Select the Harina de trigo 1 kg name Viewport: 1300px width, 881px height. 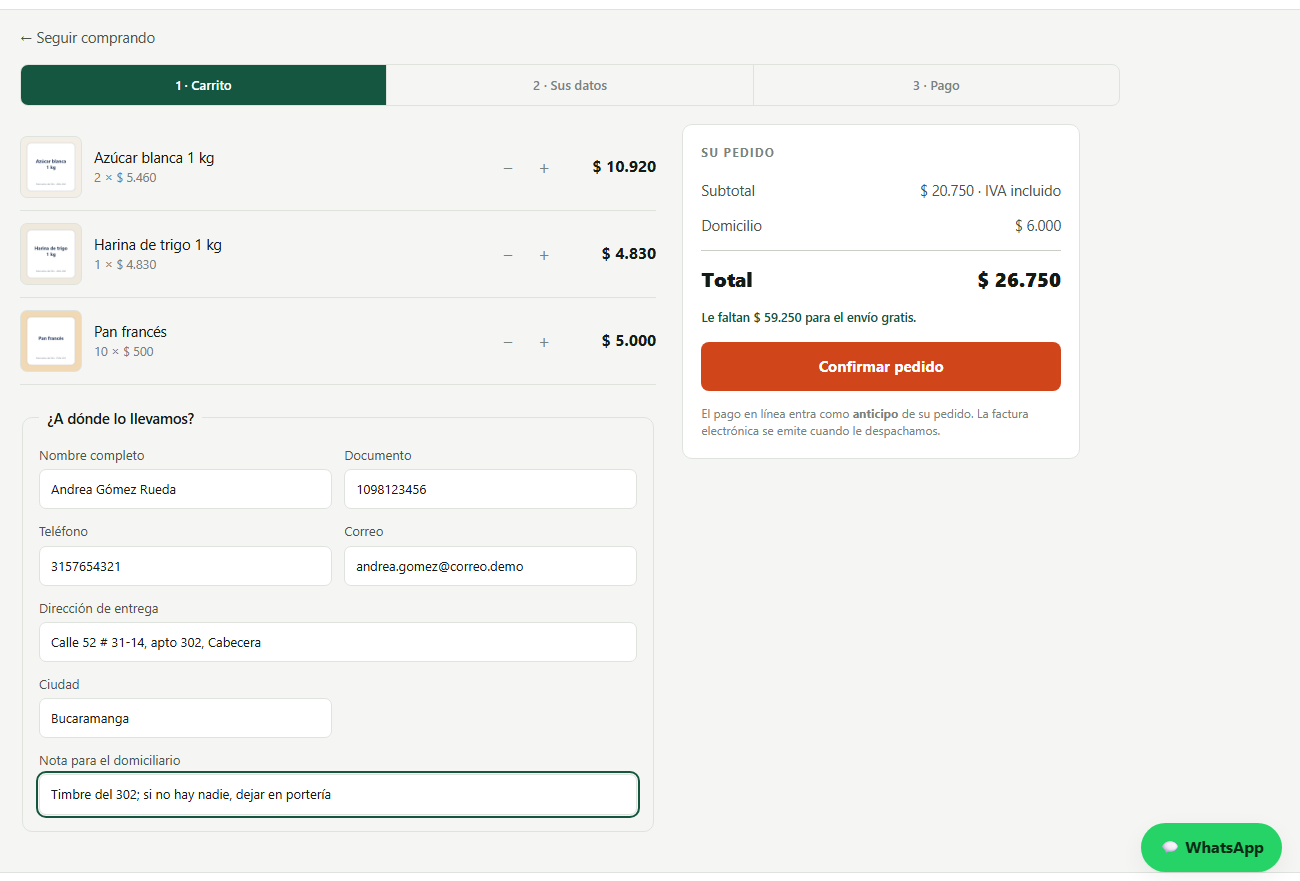pos(158,245)
